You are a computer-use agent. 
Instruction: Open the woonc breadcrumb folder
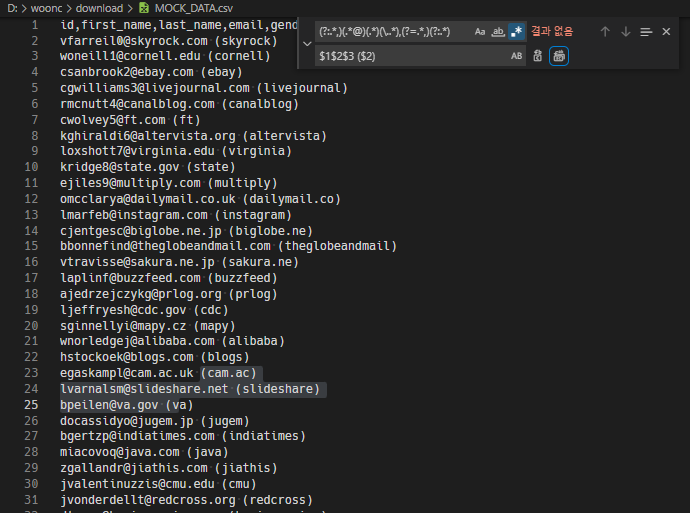pos(46,8)
